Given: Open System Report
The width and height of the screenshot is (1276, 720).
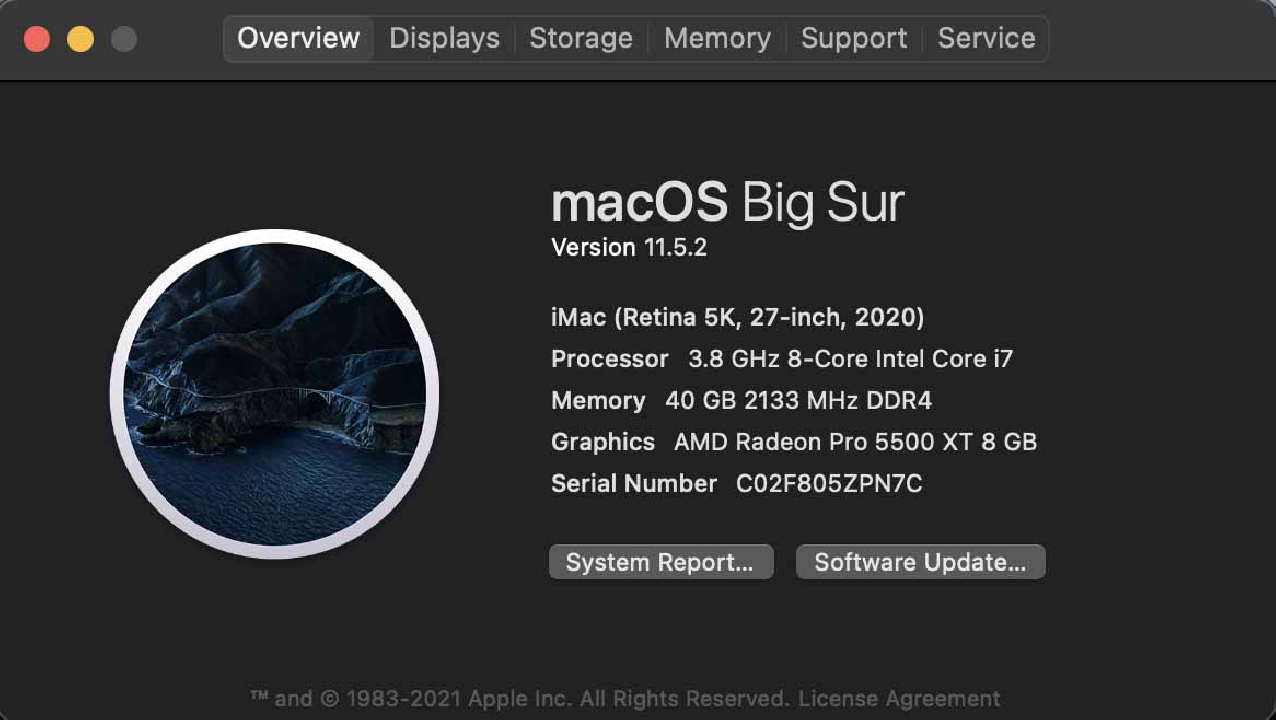Looking at the screenshot, I should coord(660,562).
